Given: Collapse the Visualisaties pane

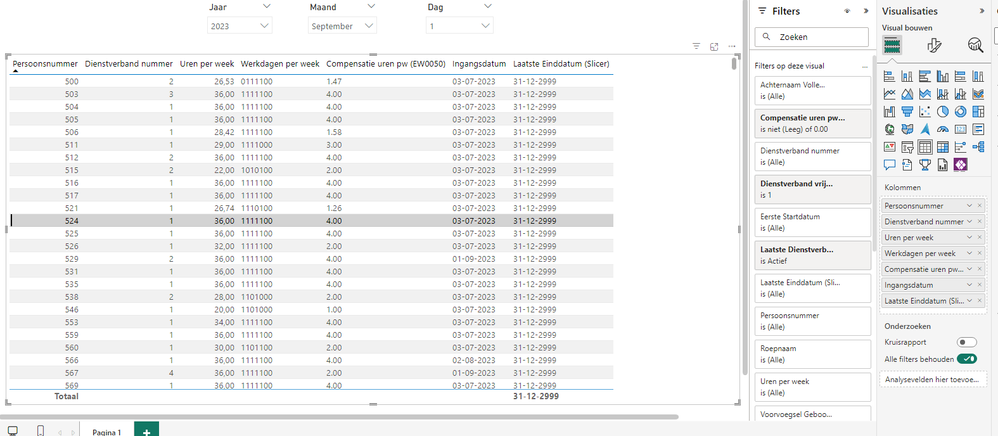Looking at the screenshot, I should pos(981,11).
